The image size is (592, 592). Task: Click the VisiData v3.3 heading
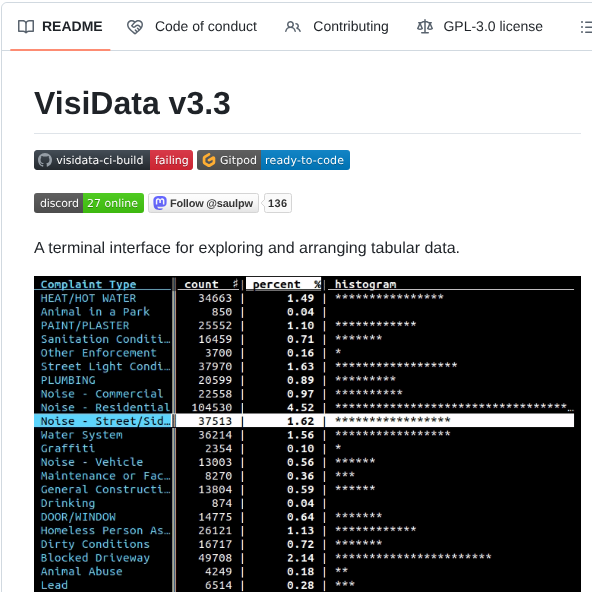132,103
